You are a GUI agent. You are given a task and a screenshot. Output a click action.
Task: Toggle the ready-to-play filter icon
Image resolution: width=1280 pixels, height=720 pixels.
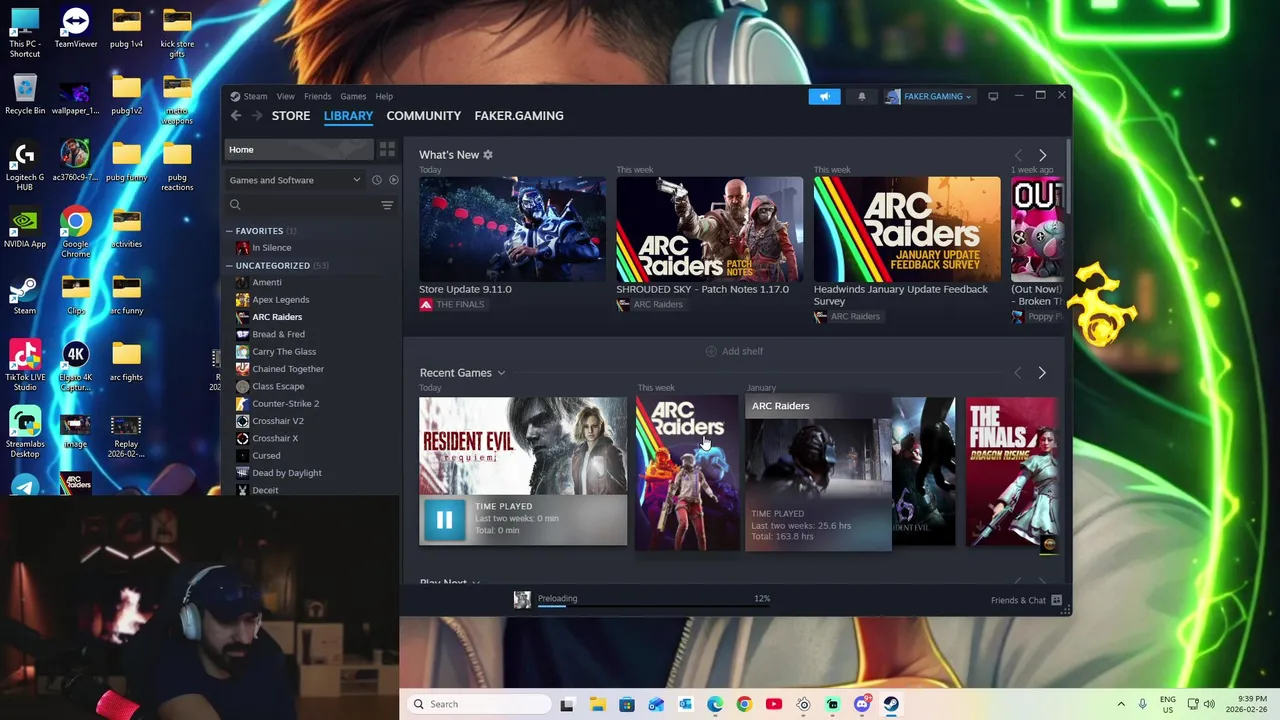394,180
